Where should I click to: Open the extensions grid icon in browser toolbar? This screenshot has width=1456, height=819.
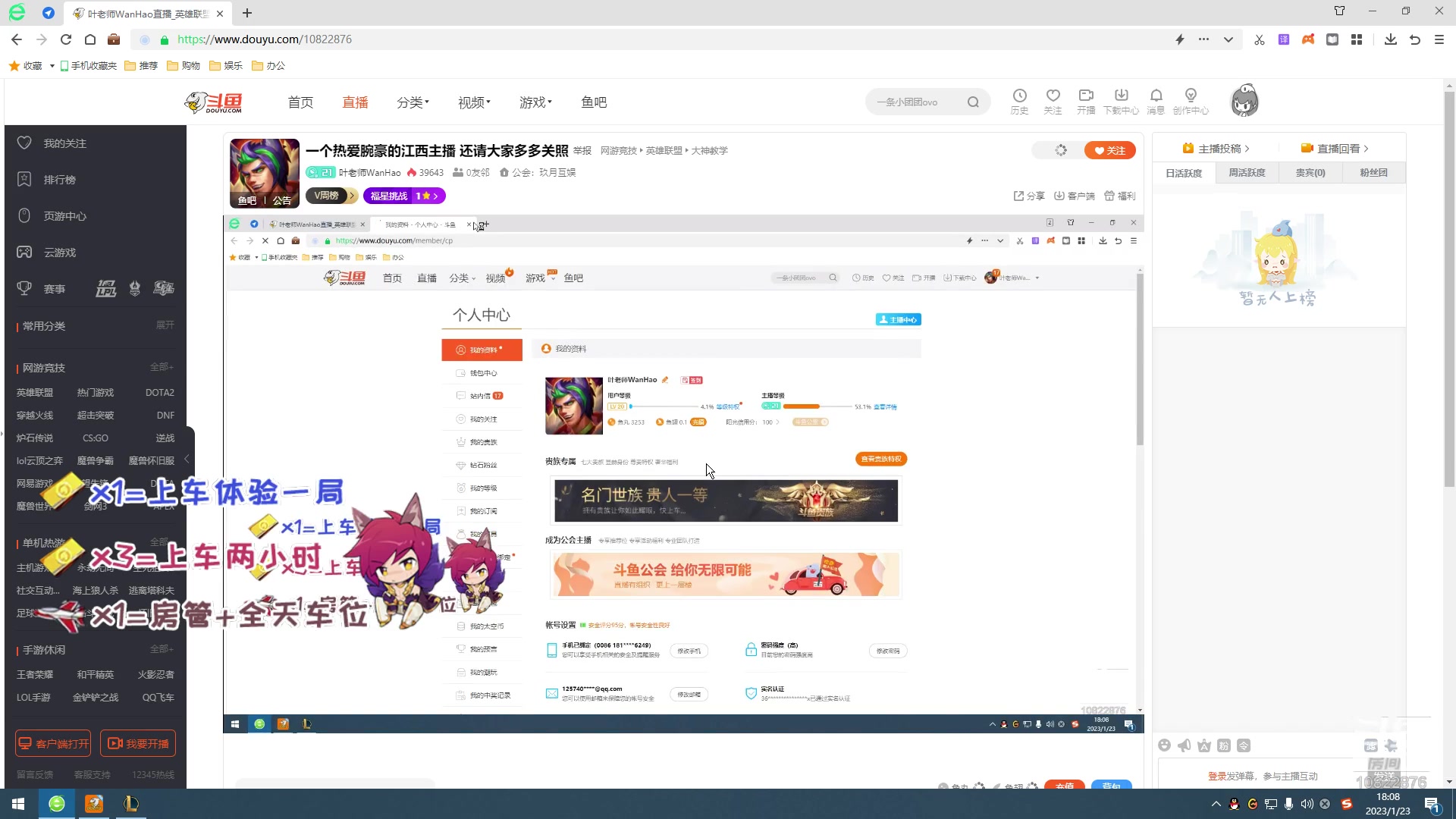coord(1357,39)
